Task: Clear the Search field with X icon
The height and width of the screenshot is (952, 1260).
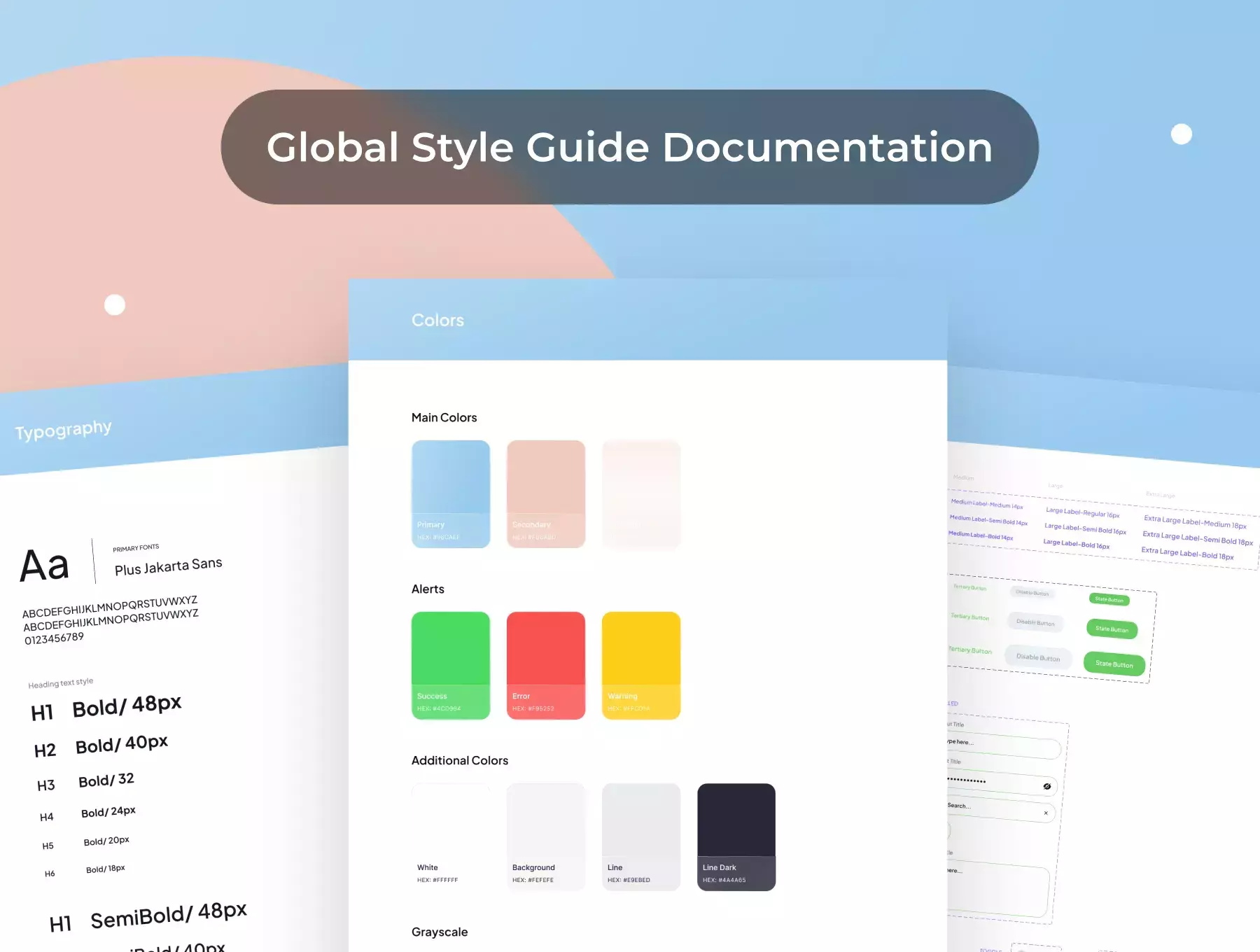Action: point(1046,813)
